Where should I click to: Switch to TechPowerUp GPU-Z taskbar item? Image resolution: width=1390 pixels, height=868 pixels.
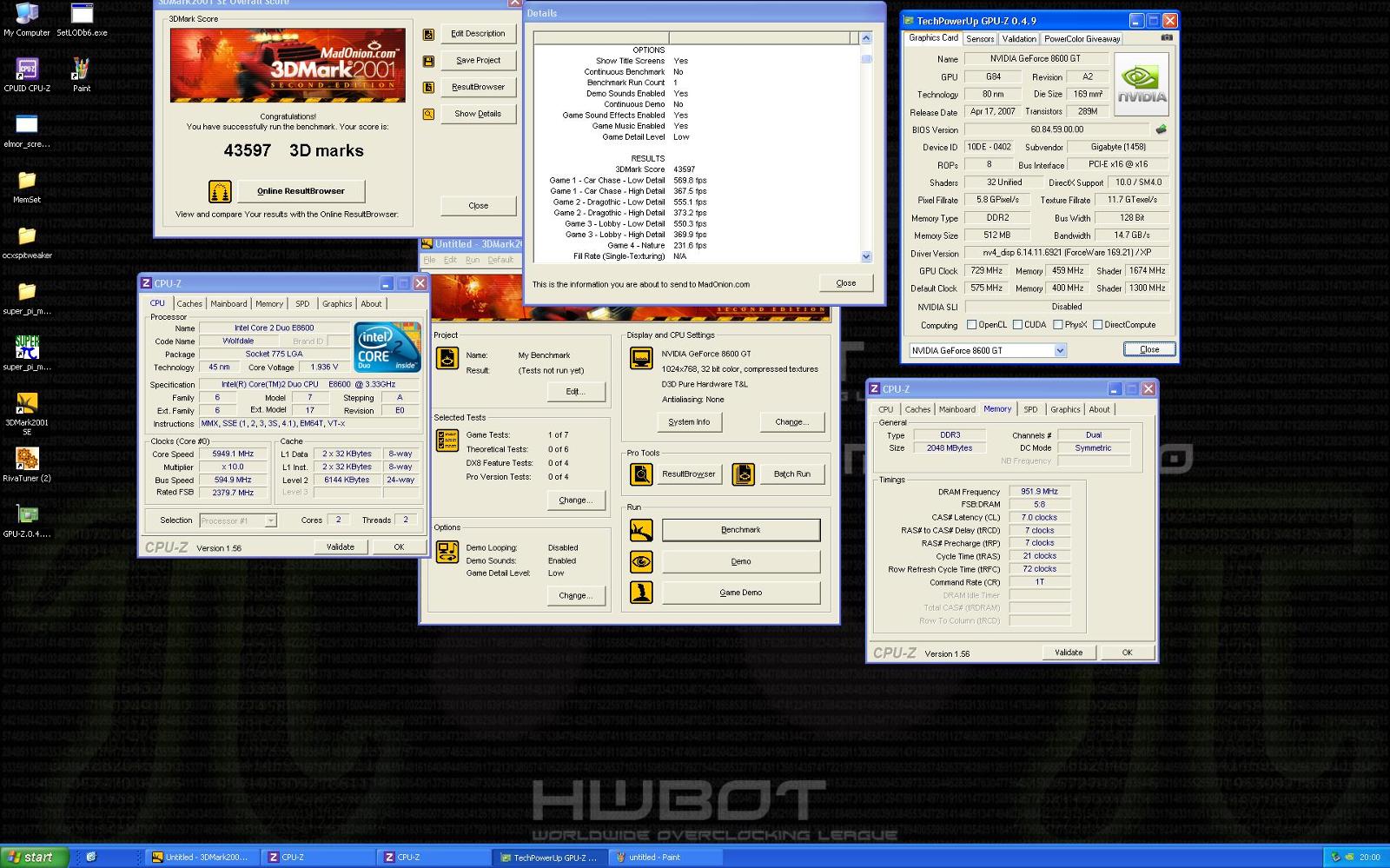click(548, 857)
